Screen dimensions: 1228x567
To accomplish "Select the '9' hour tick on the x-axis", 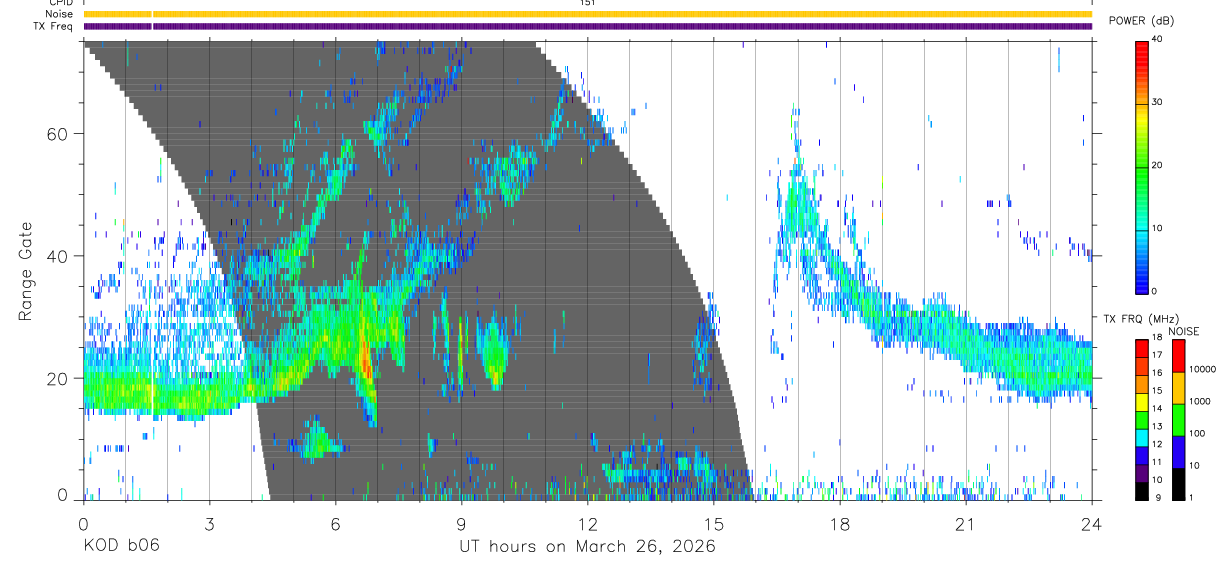I will (461, 523).
